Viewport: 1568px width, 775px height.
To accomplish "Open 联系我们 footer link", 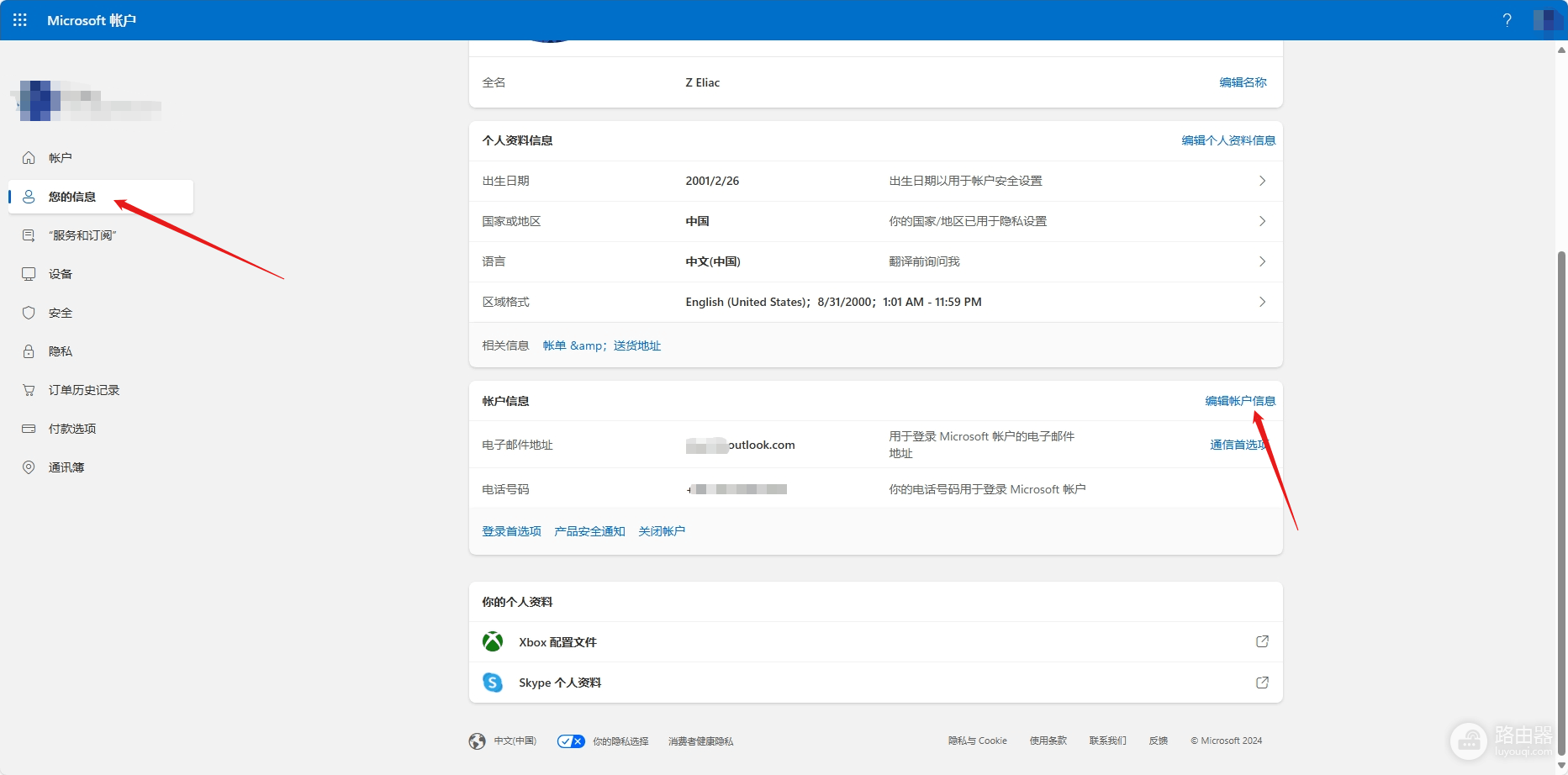I will (x=1108, y=741).
